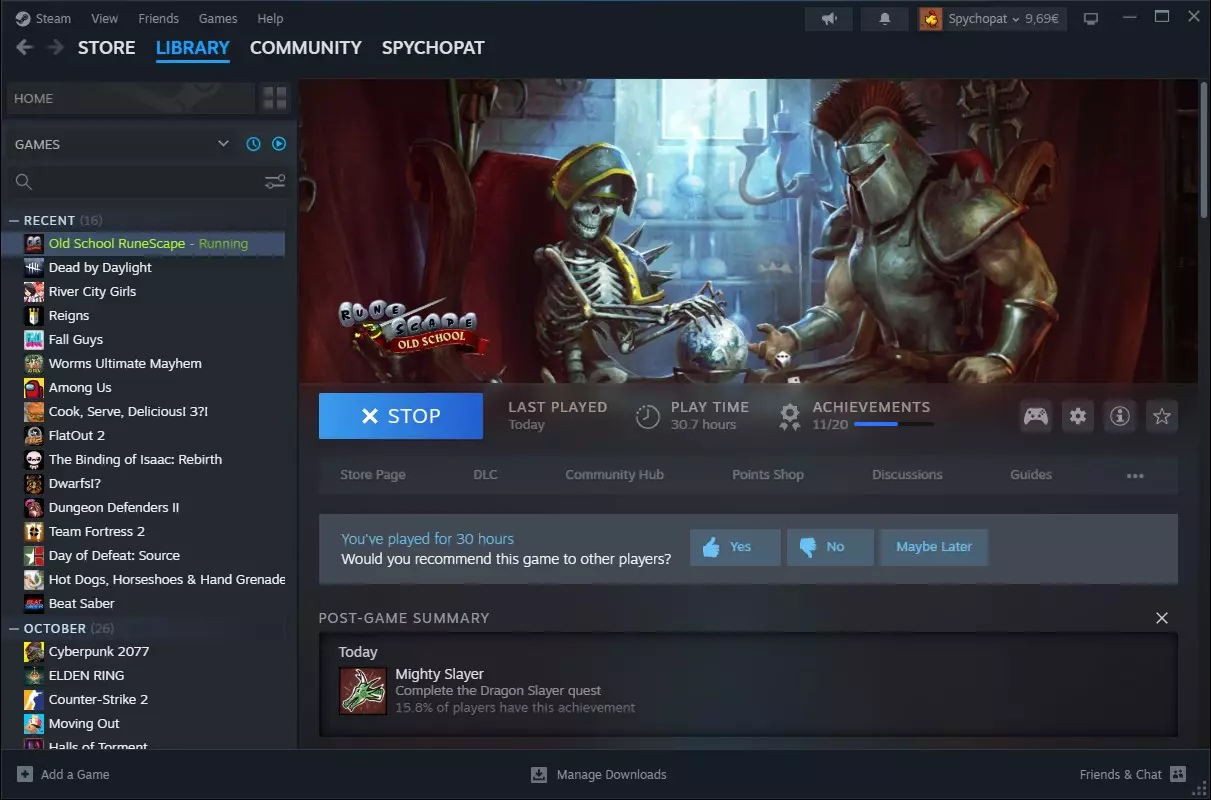
Task: Click the No thumbs-down button
Action: point(831,547)
